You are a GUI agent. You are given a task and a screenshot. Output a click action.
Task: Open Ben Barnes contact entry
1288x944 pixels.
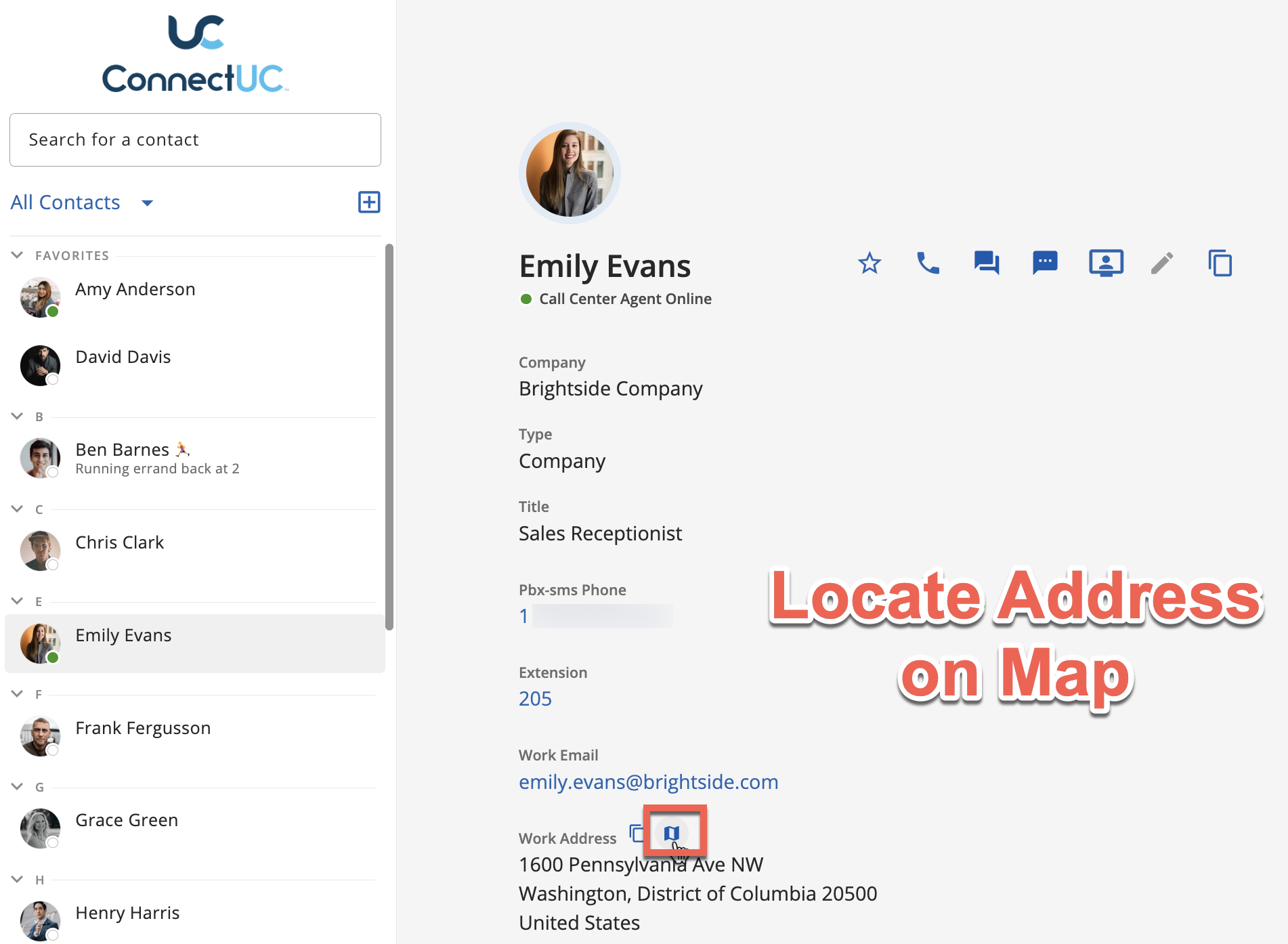pyautogui.click(x=123, y=450)
